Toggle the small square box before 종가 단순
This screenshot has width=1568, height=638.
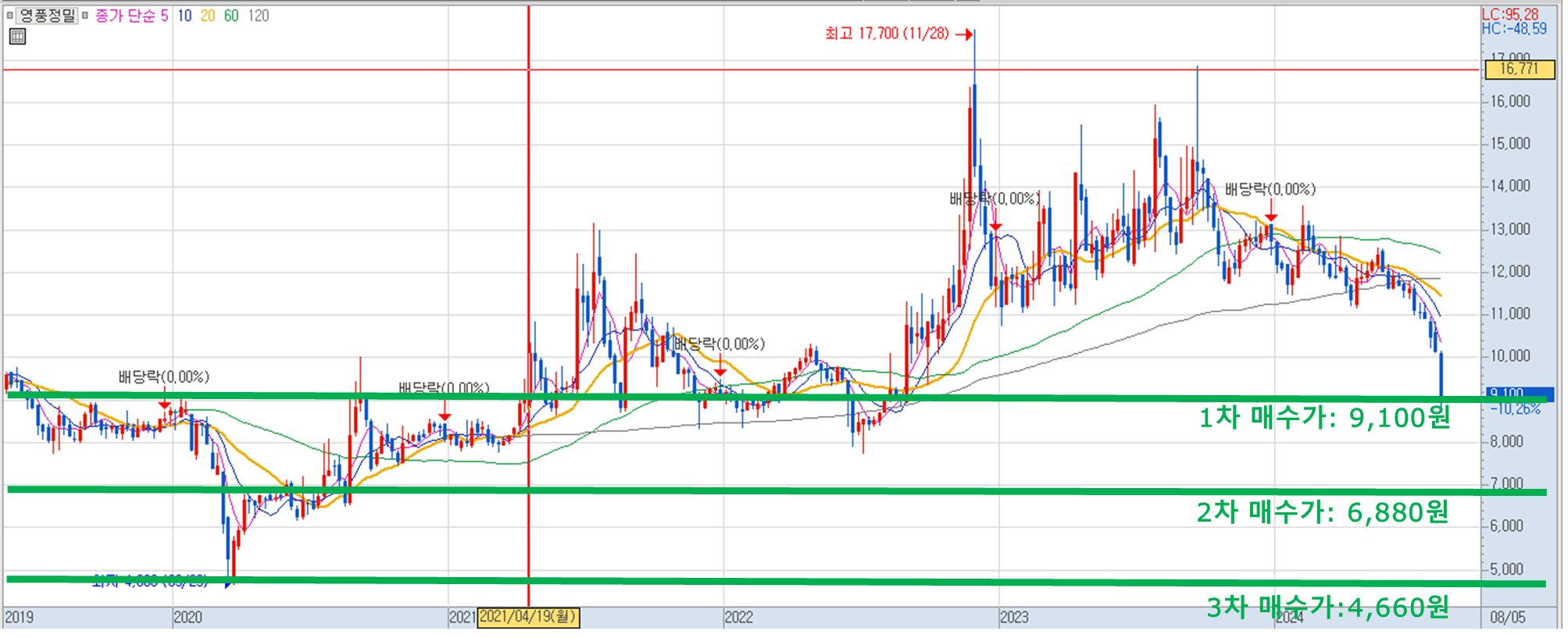pos(85,16)
